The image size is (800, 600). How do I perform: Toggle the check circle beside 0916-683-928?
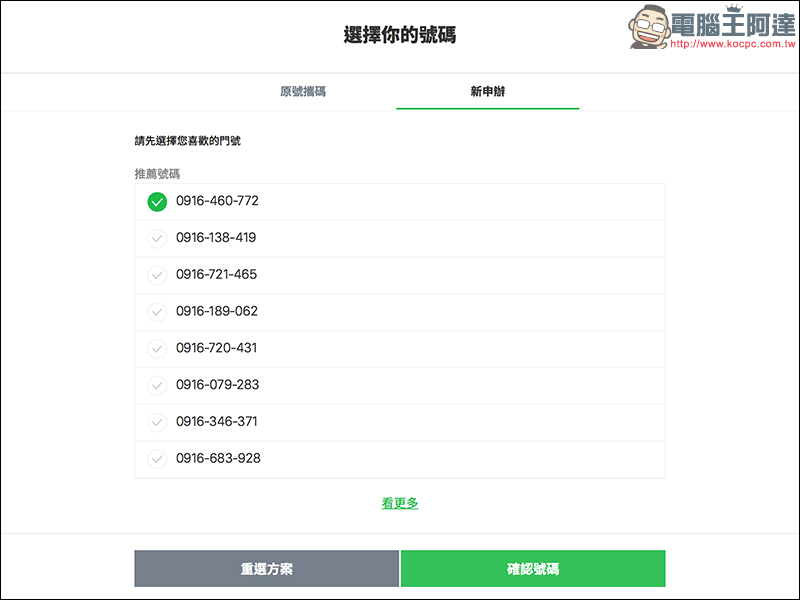tap(157, 459)
